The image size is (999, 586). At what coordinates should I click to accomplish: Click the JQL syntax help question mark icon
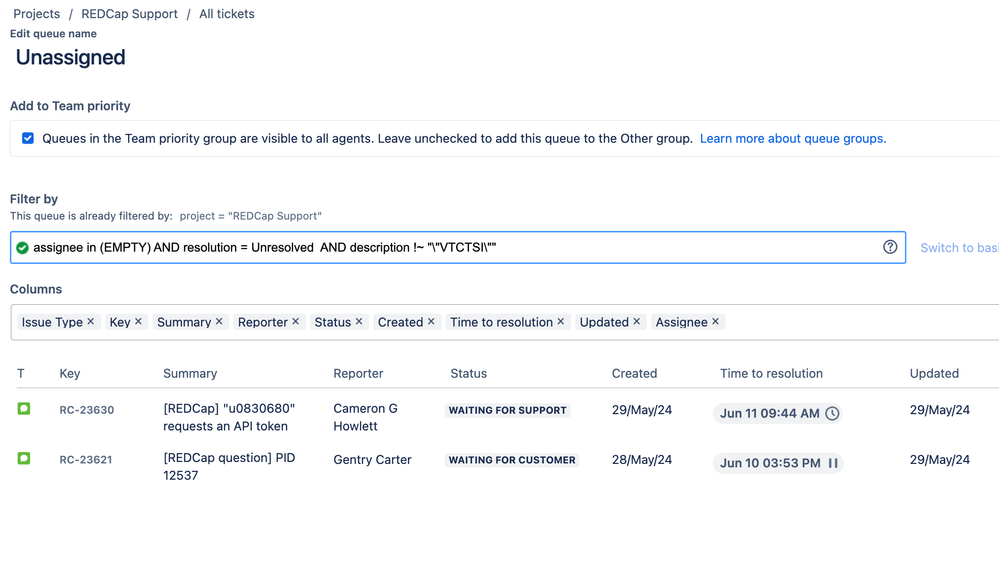(x=890, y=247)
